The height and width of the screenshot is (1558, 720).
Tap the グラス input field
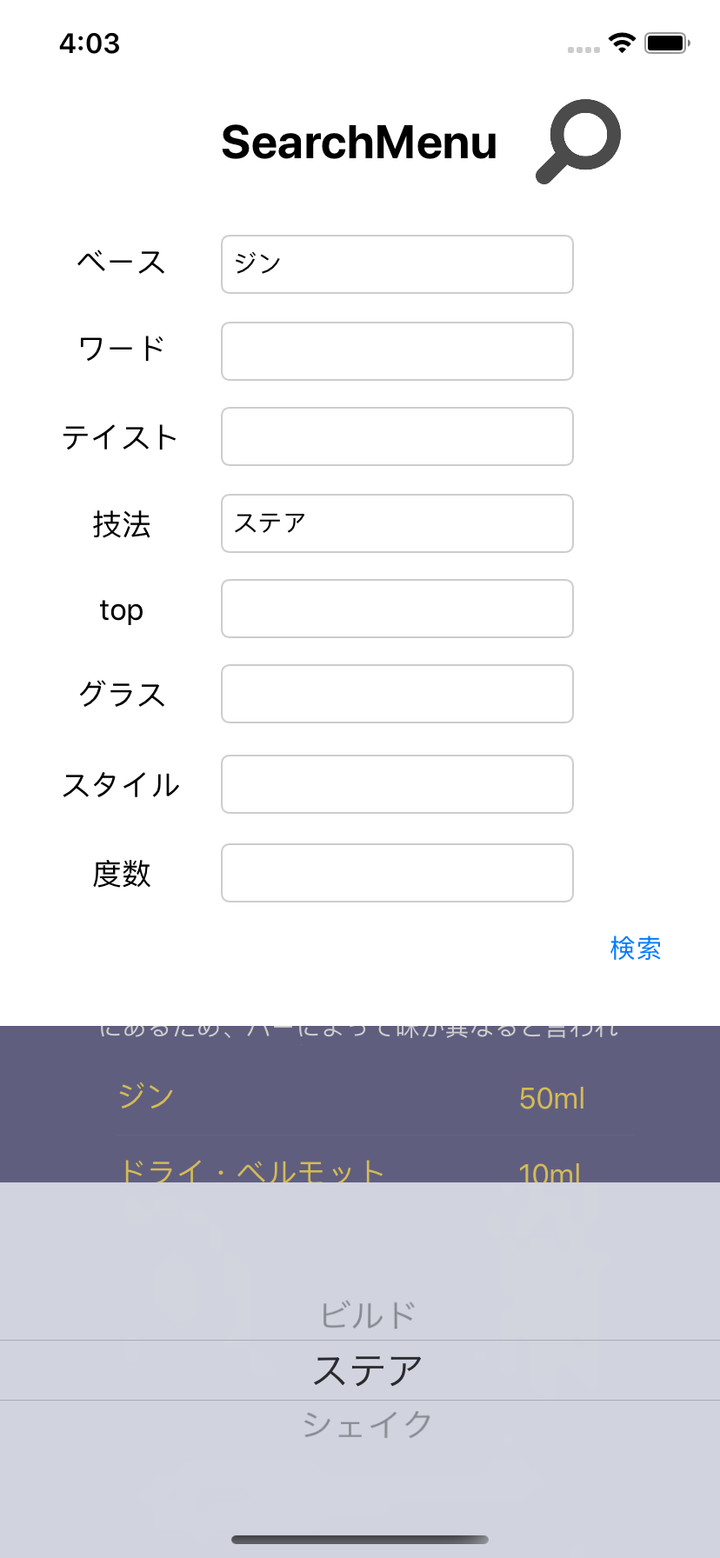pos(397,693)
